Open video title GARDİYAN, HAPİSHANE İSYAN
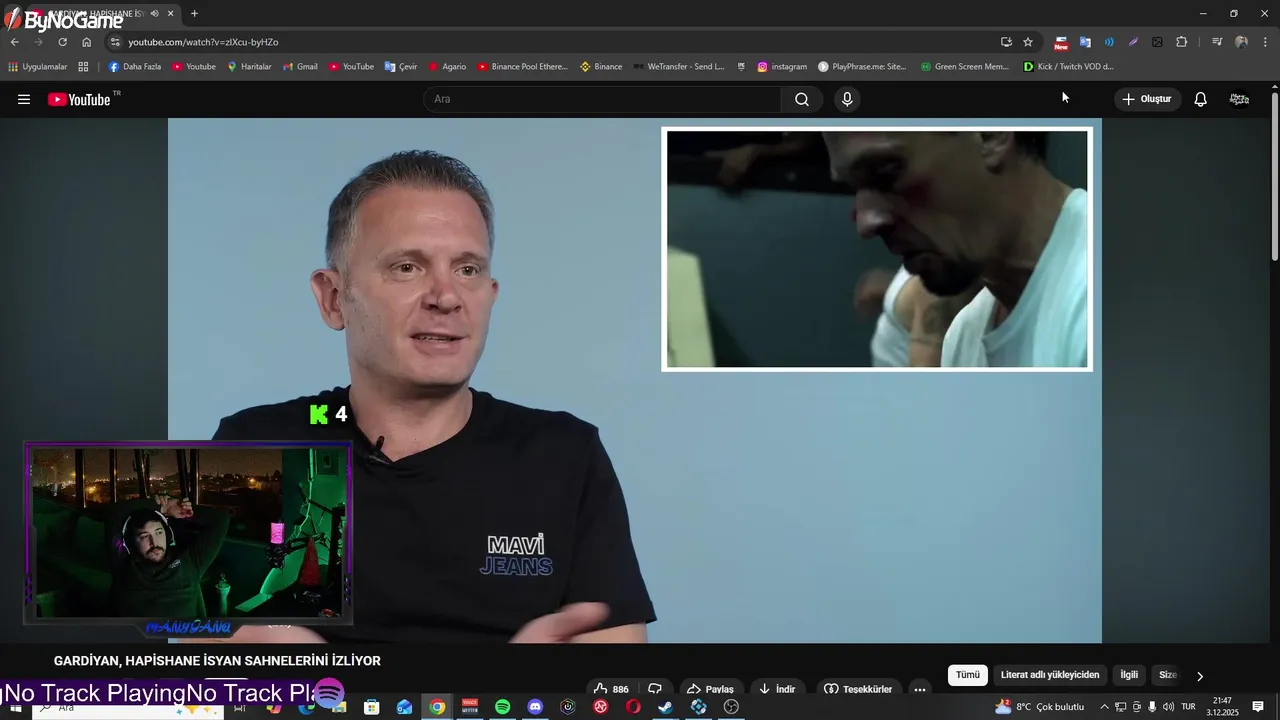 217,661
